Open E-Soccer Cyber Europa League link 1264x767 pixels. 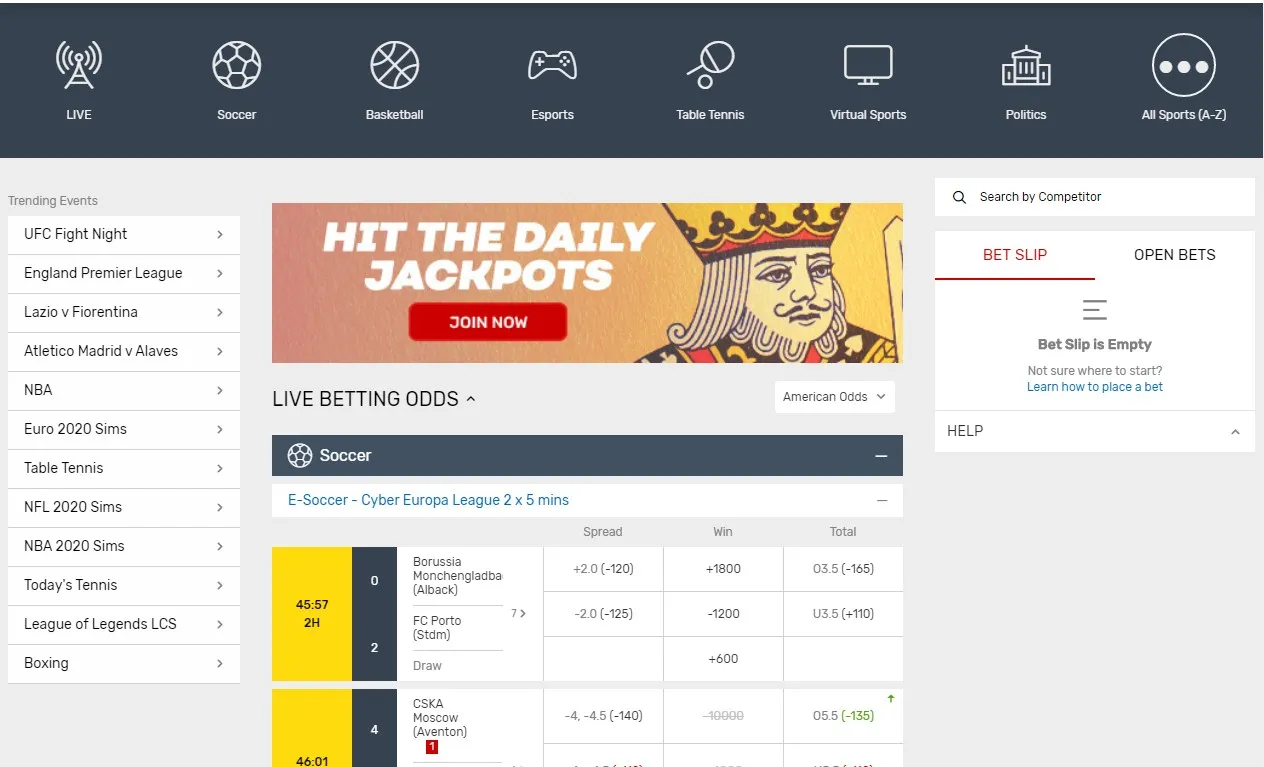pyautogui.click(x=428, y=500)
